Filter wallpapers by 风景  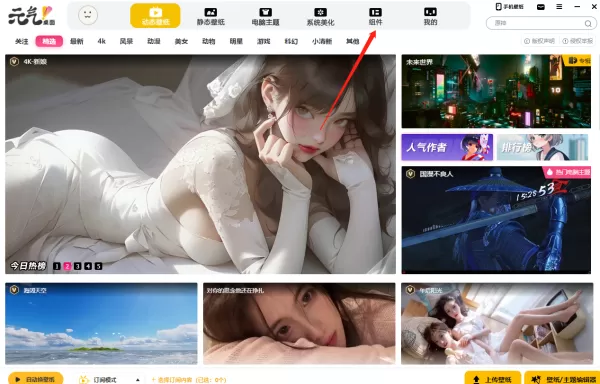126,41
